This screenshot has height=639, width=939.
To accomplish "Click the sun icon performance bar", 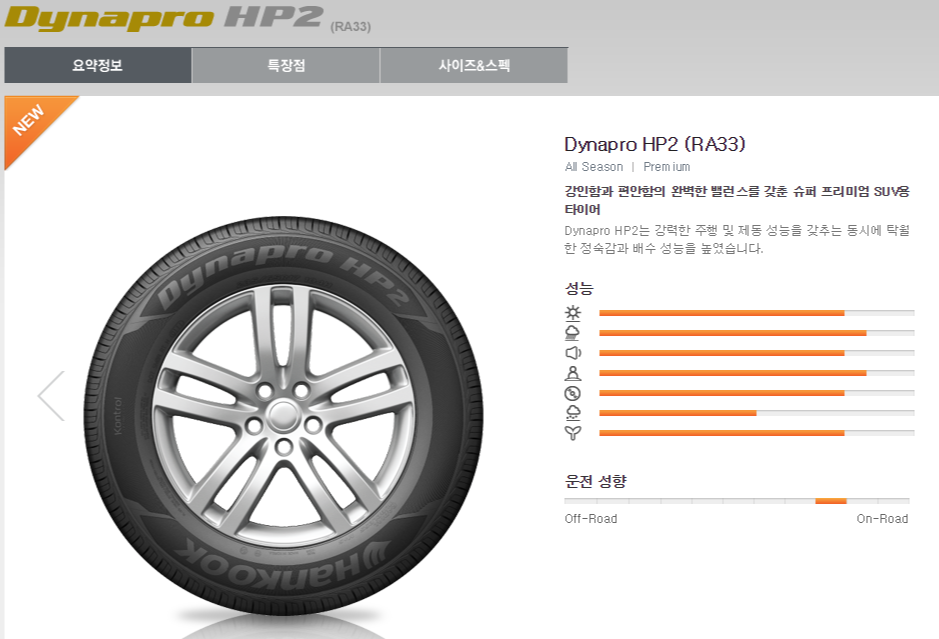I will point(757,313).
